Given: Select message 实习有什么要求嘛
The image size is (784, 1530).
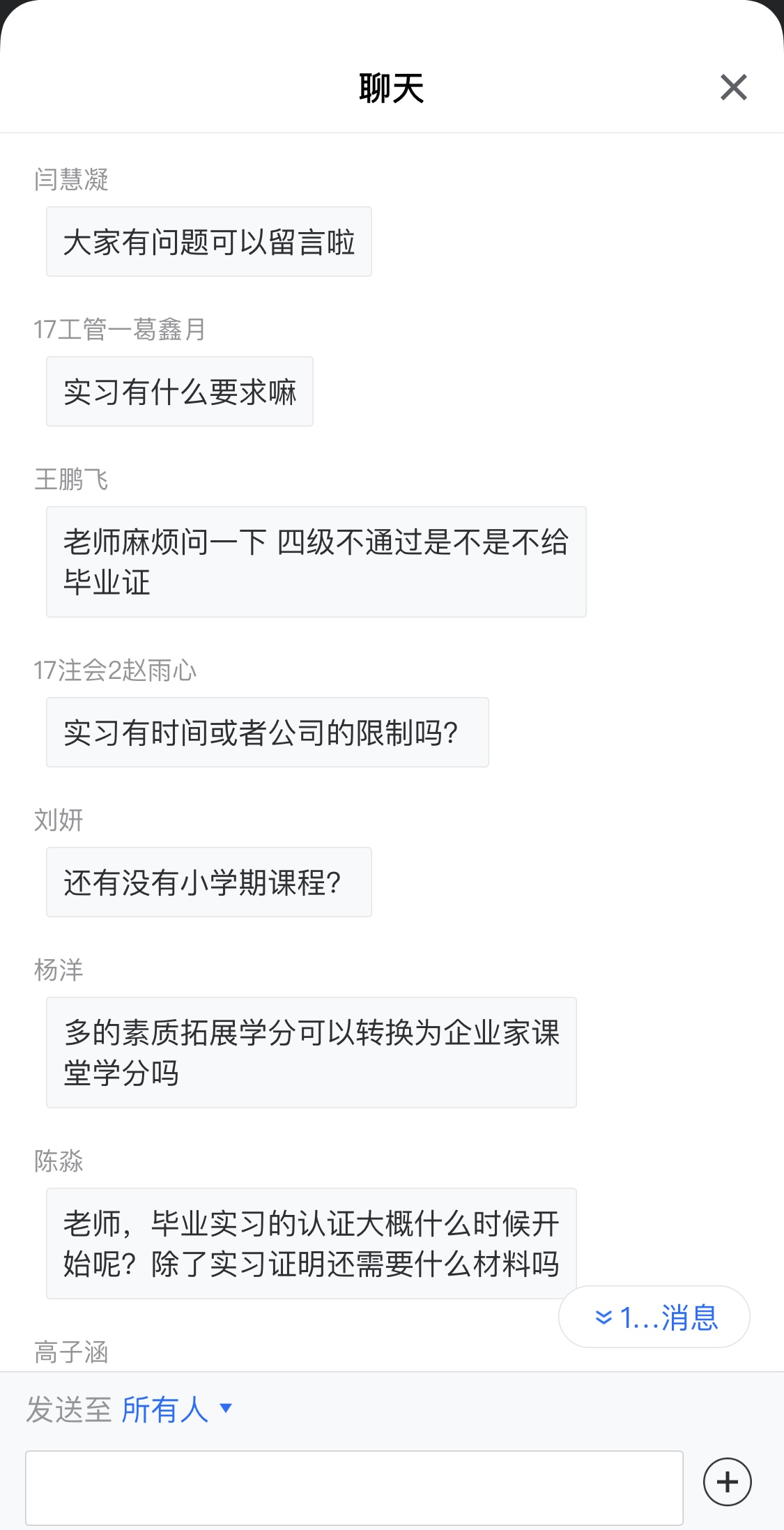Looking at the screenshot, I should click(x=180, y=392).
